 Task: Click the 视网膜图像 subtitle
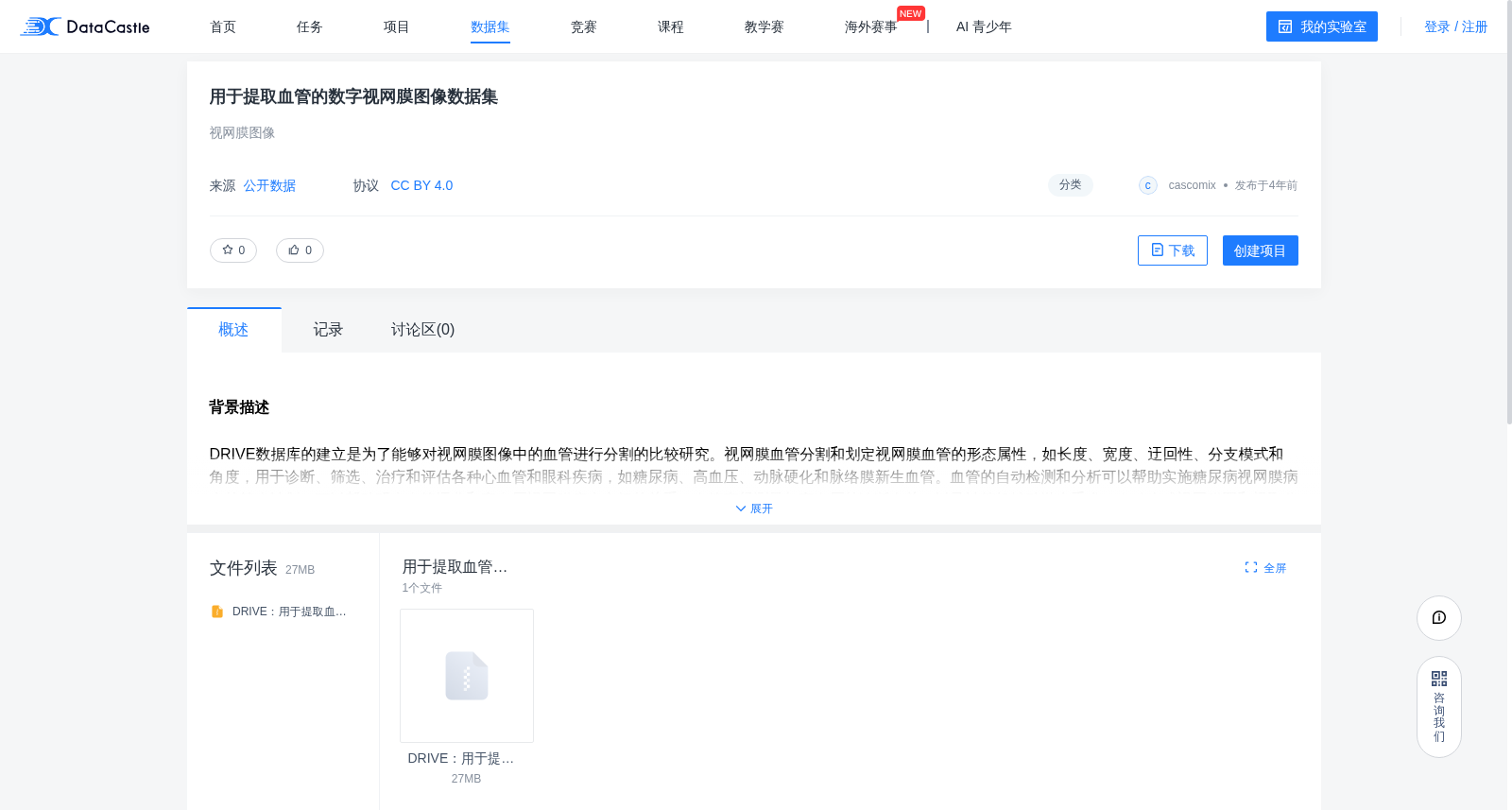[x=243, y=133]
